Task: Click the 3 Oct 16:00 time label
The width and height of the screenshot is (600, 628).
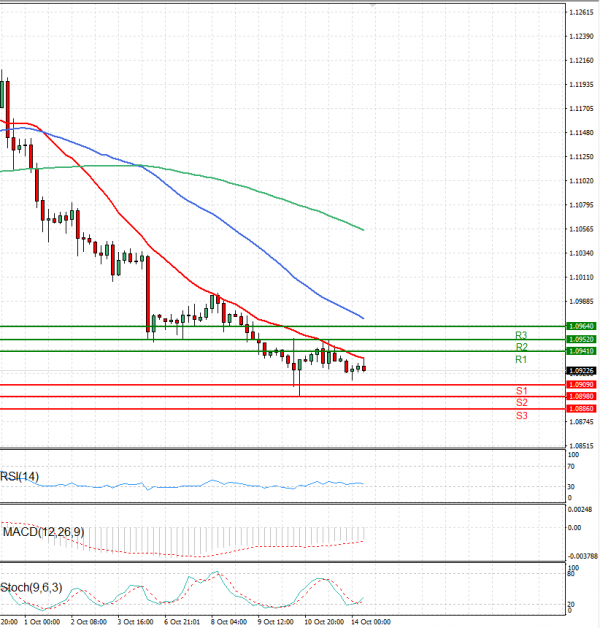Action: tap(135, 621)
